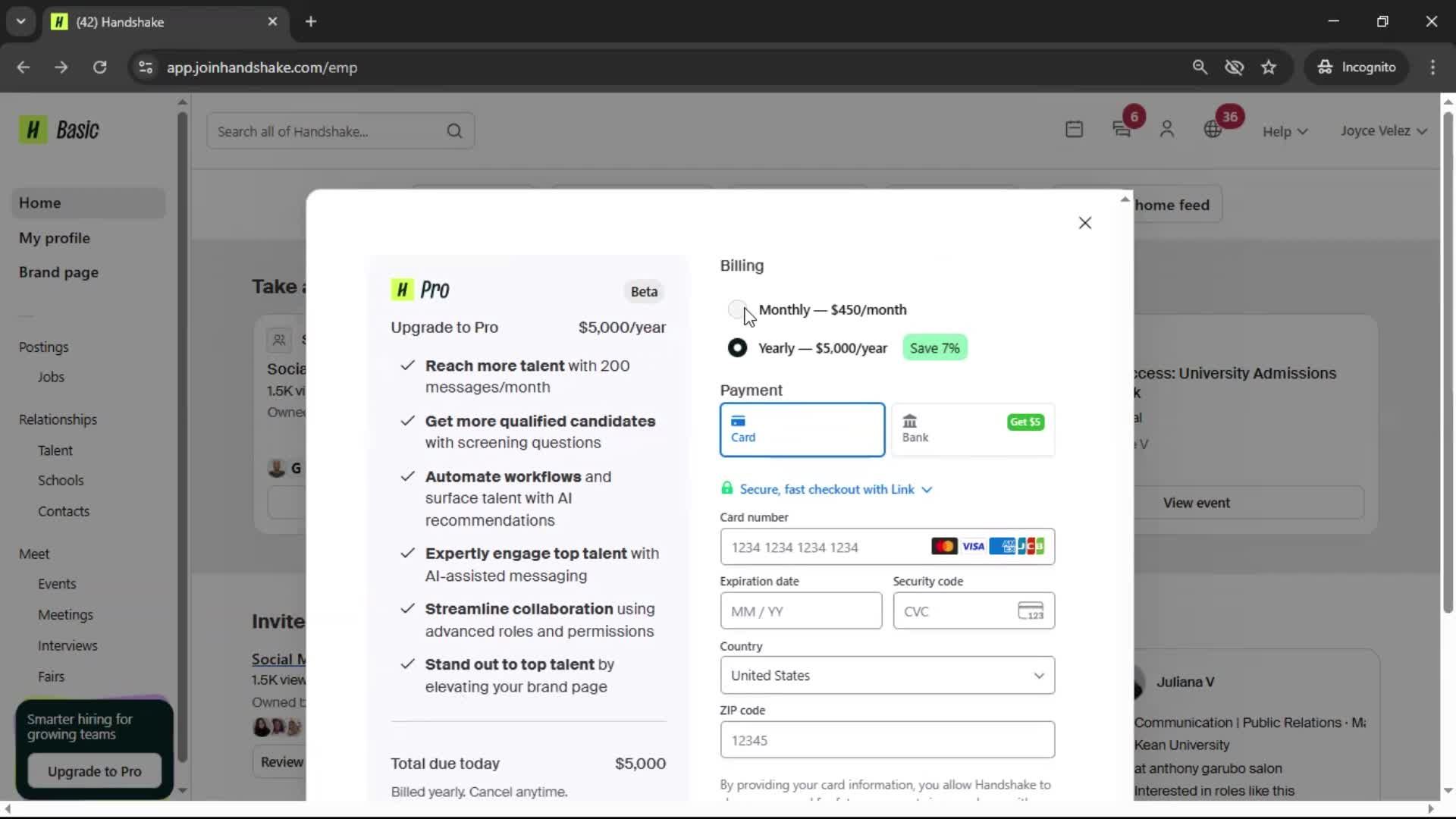Click the Beta badge on Pro card
This screenshot has height=819, width=1456.
tap(644, 292)
